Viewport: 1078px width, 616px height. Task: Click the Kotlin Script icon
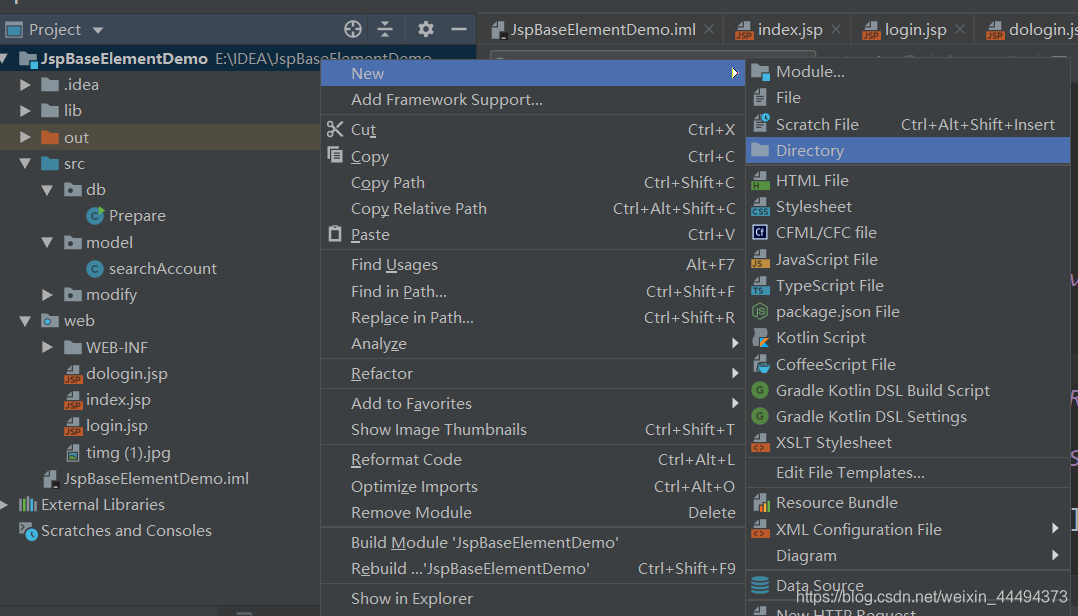(x=760, y=338)
